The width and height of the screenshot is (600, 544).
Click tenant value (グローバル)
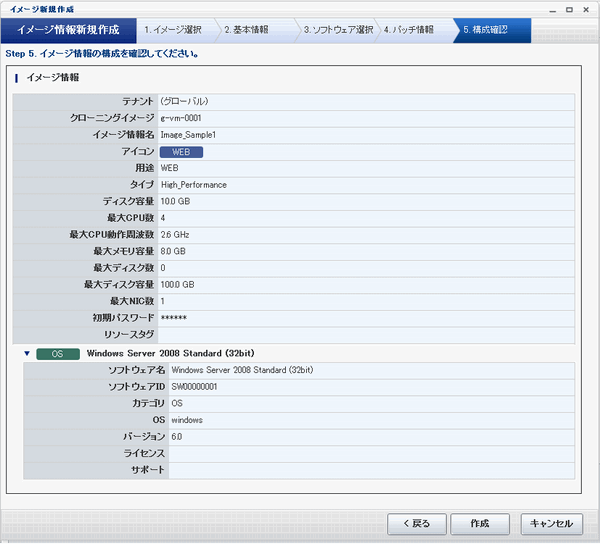[x=184, y=101]
